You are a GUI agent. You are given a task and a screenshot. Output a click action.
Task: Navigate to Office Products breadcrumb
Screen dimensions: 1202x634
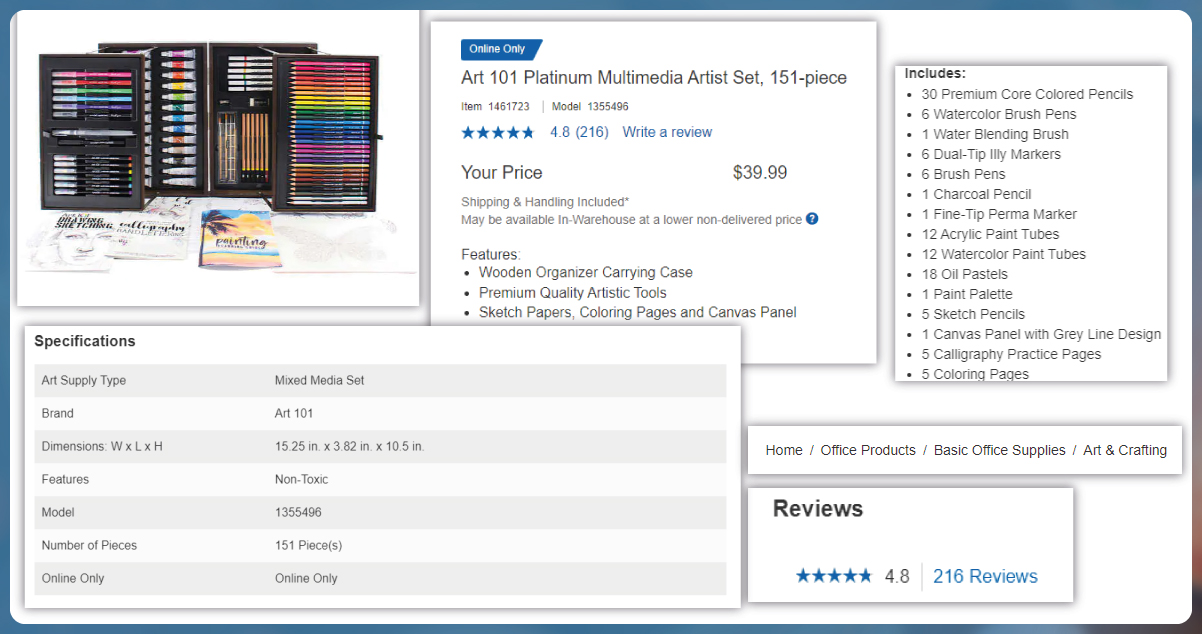pyautogui.click(x=868, y=450)
